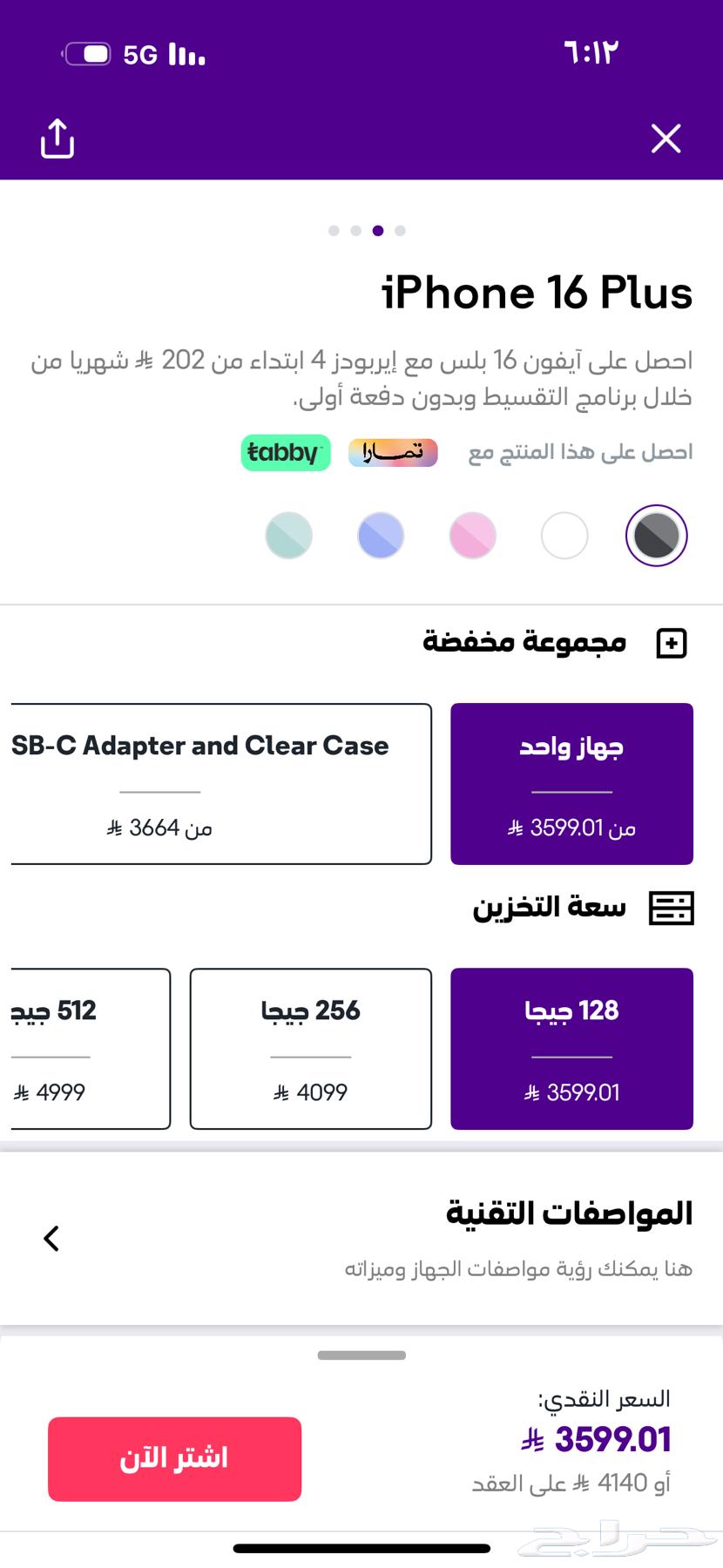The height and width of the screenshot is (1568, 723).
Task: Select the SB-C Adapter and Clear Case bundle
Action: tap(218, 784)
